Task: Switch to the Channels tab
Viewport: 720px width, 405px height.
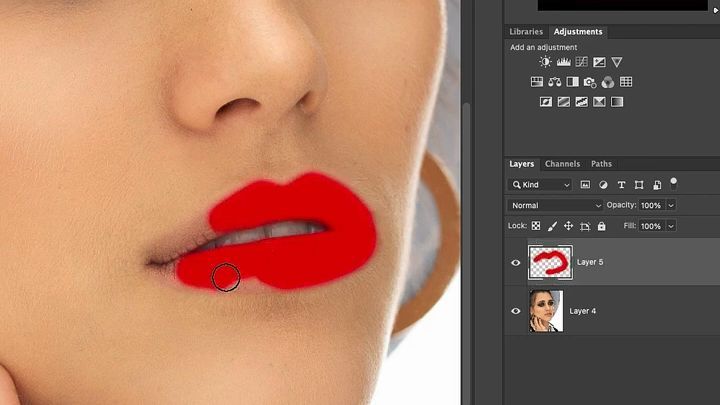Action: 562,164
